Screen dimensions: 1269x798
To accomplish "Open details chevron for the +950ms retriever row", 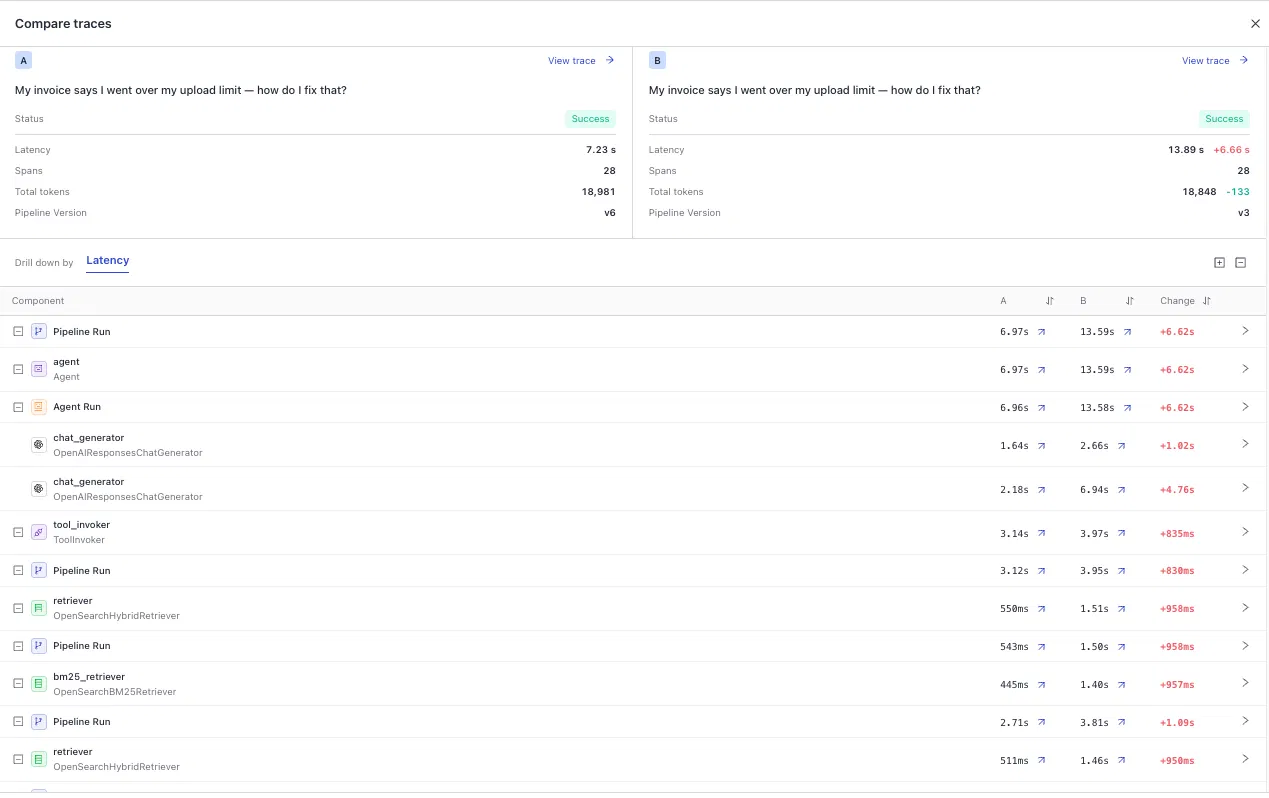I will coord(1245,759).
